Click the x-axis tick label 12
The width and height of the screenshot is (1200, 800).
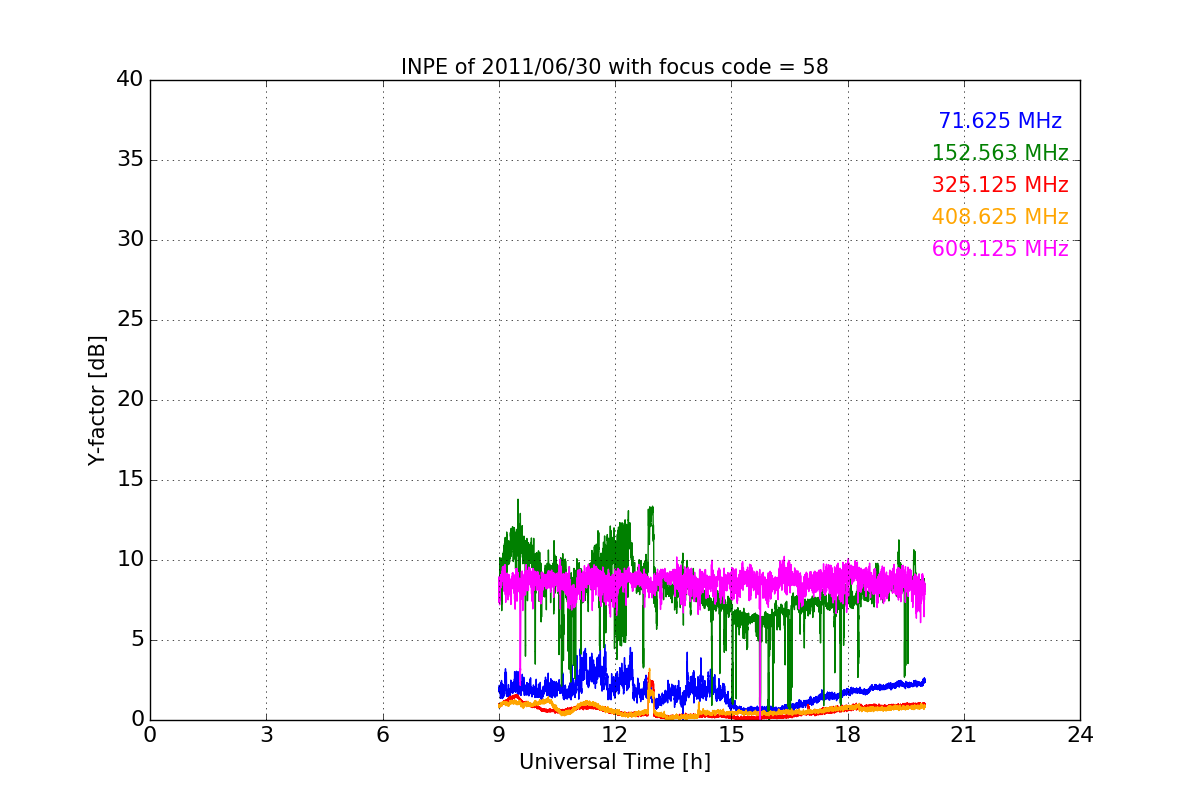615,735
